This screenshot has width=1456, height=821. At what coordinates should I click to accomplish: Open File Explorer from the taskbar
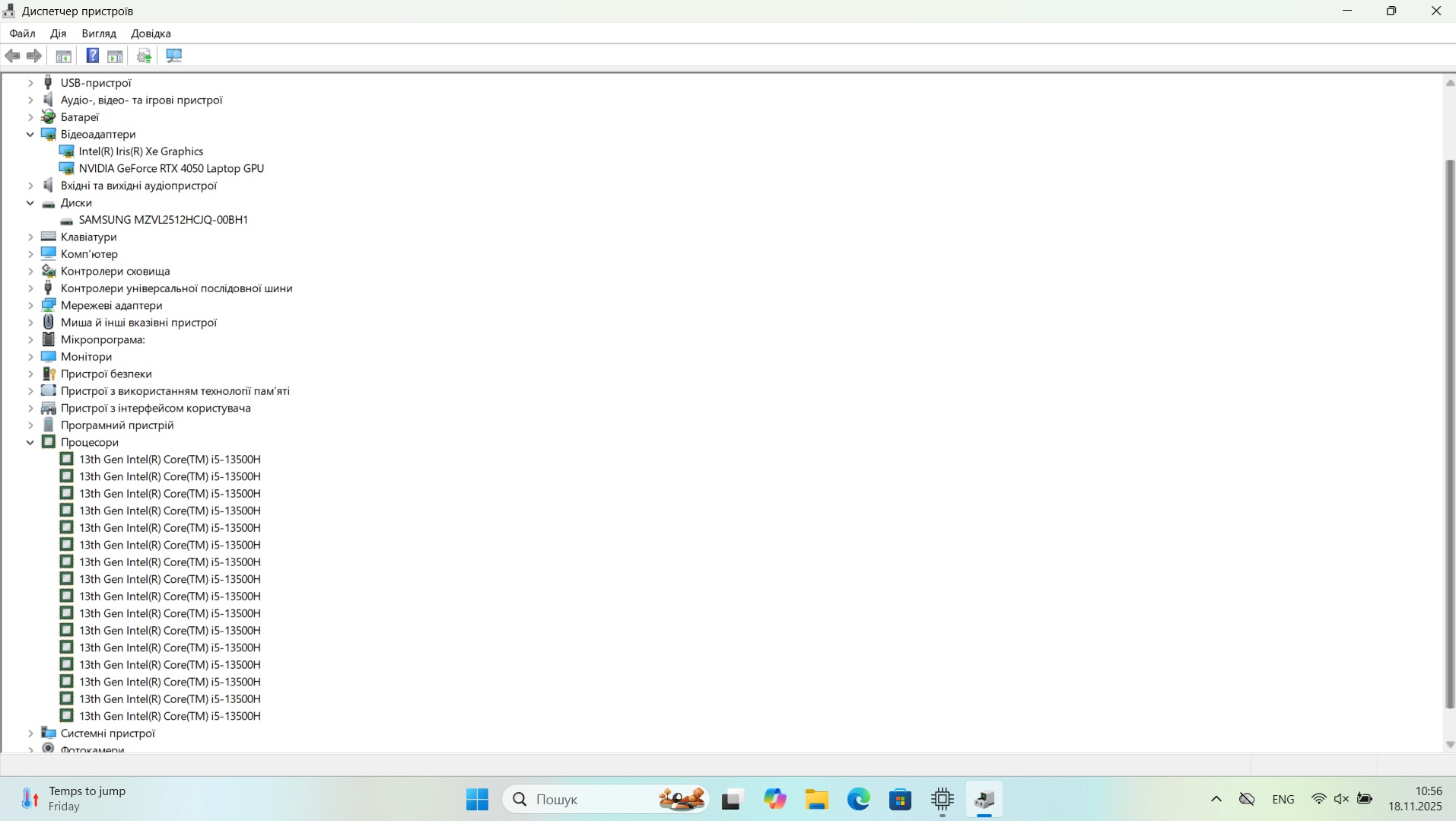tap(817, 799)
